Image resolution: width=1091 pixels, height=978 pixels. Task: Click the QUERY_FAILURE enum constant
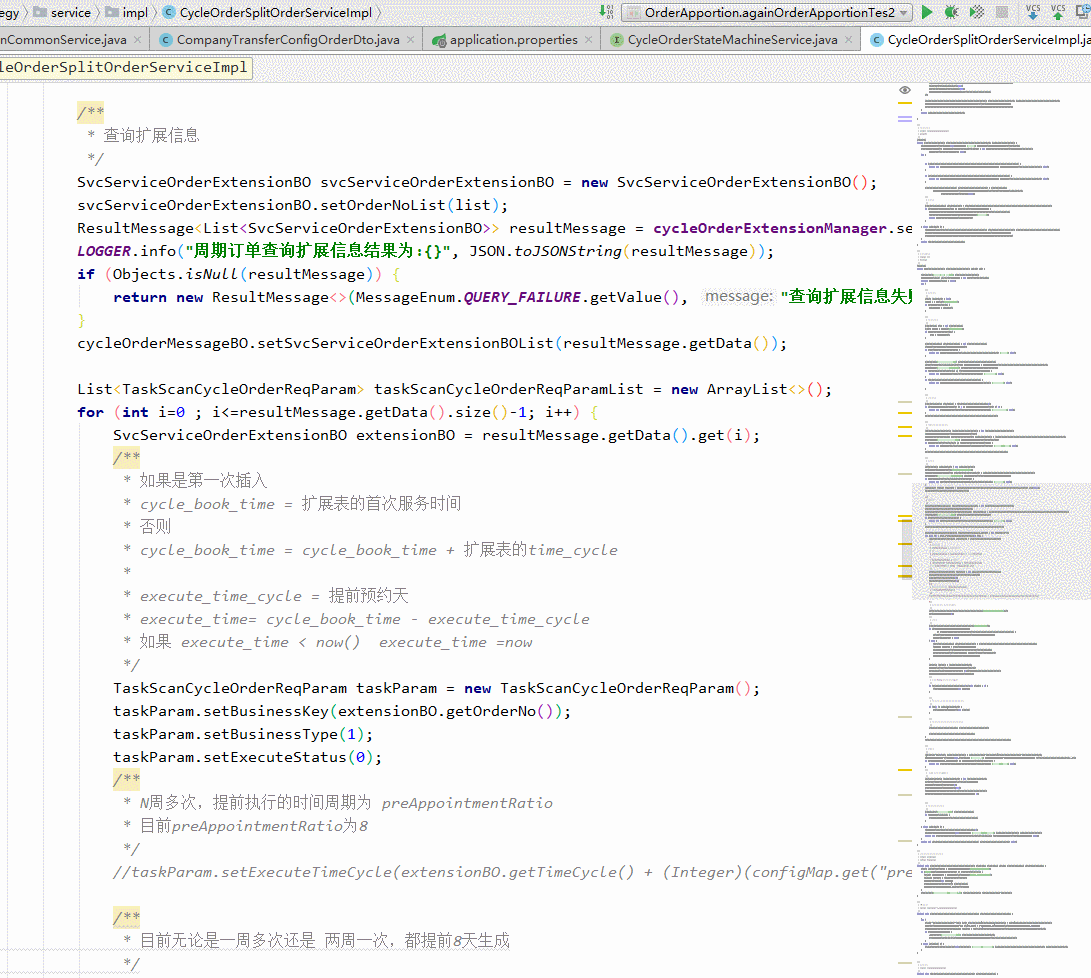tap(522, 297)
